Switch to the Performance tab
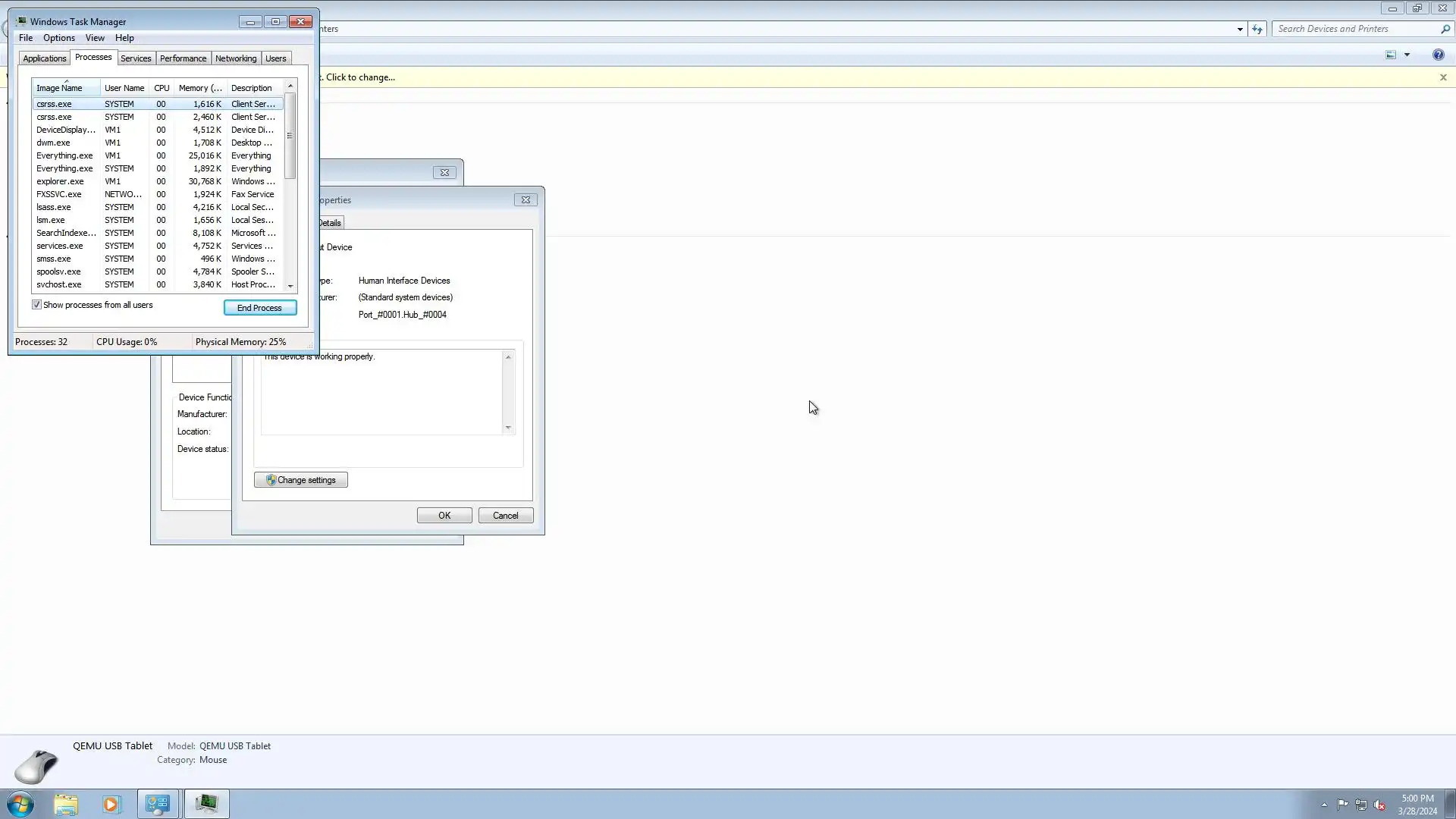The width and height of the screenshot is (1456, 819). point(183,58)
